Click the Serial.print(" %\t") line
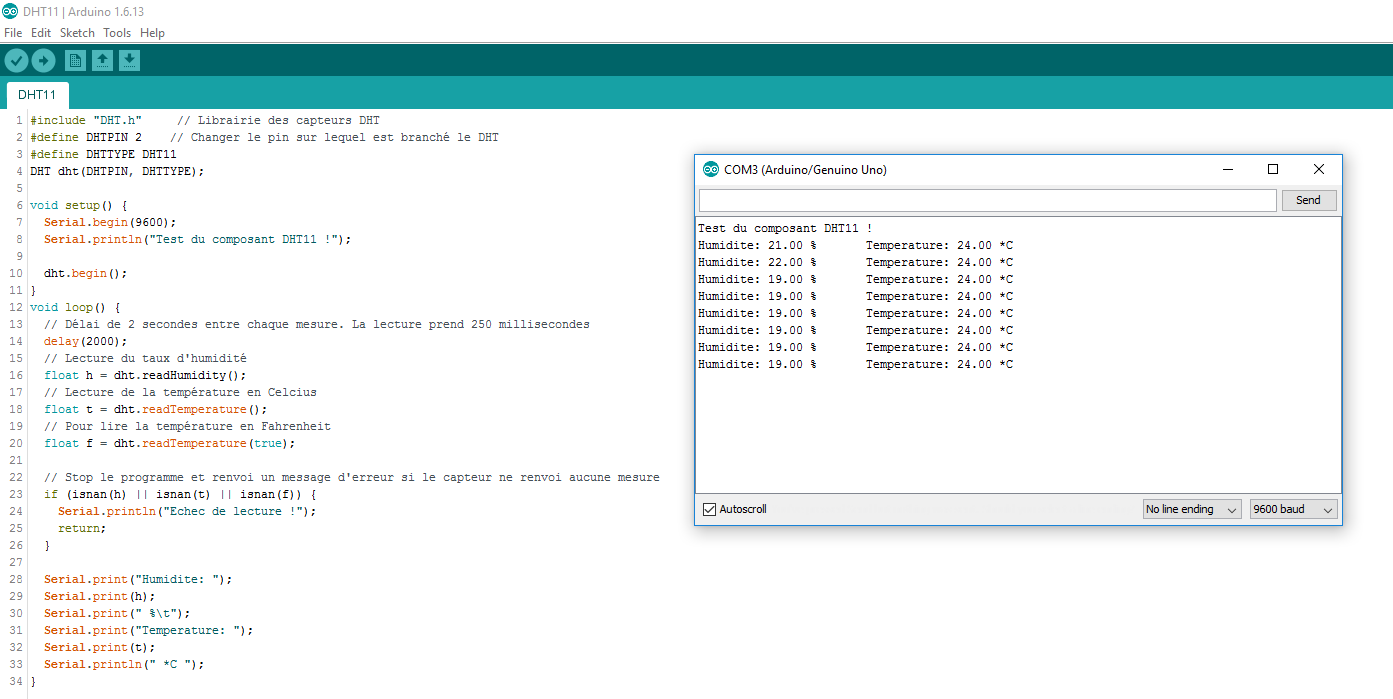Viewport: 1393px width, 699px height. (x=117, y=613)
